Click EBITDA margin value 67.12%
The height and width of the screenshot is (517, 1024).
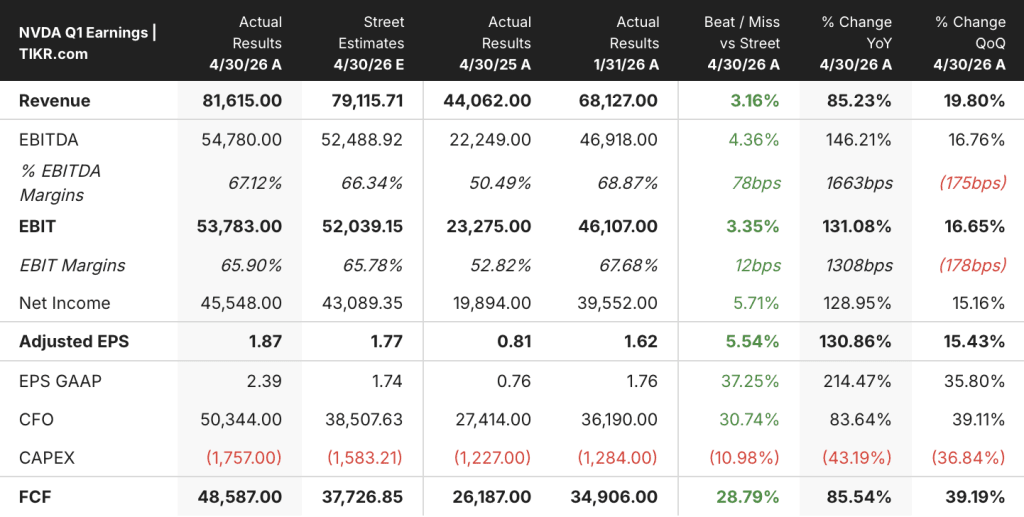(255, 183)
